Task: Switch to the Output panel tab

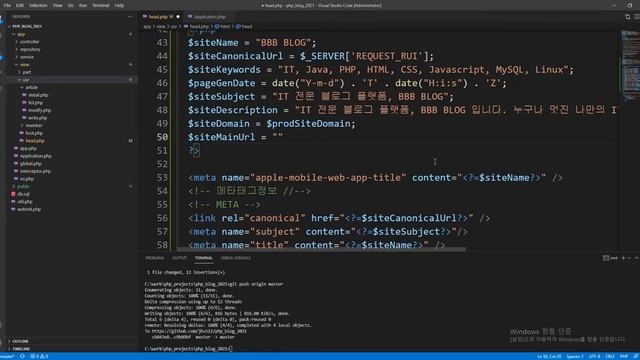Action: 179,258
